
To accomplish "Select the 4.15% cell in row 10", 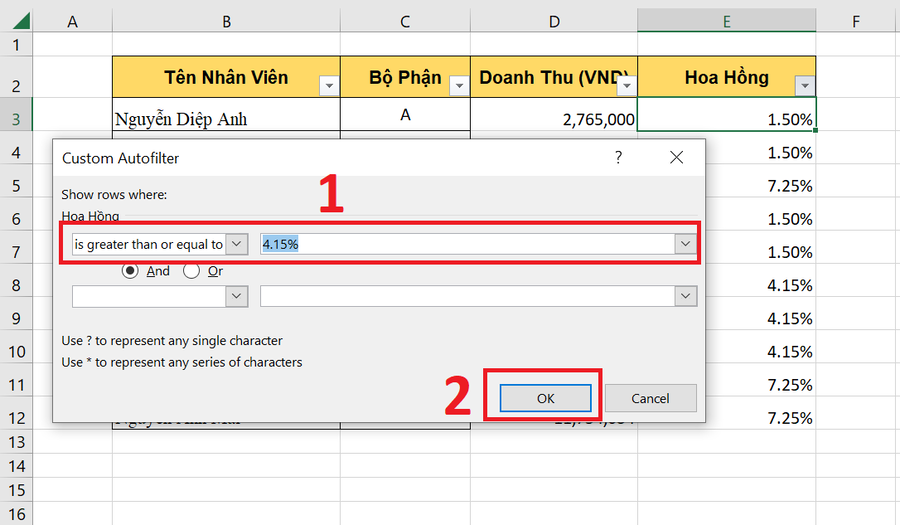I will click(x=761, y=346).
